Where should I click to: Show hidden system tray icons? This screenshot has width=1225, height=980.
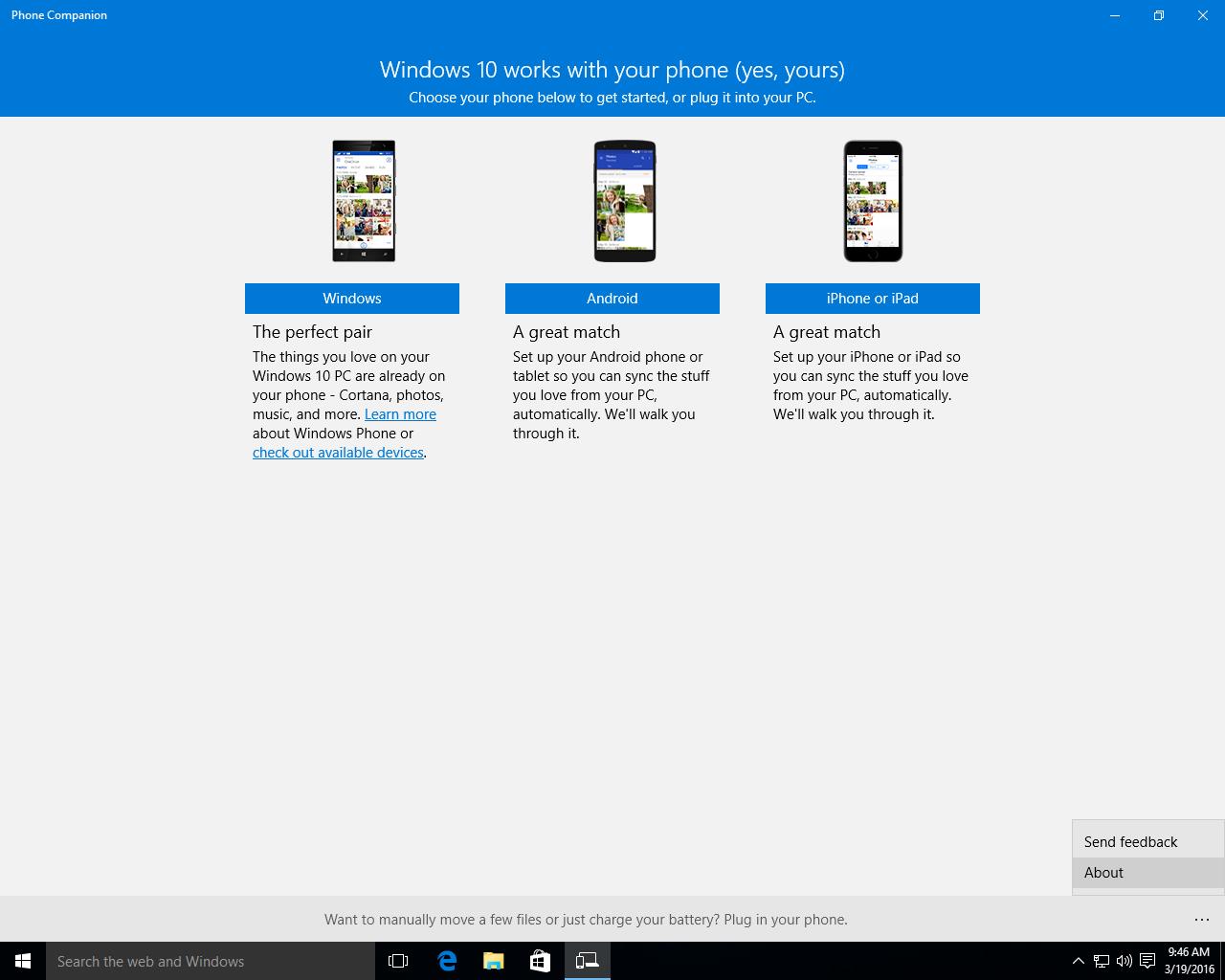[x=1079, y=961]
